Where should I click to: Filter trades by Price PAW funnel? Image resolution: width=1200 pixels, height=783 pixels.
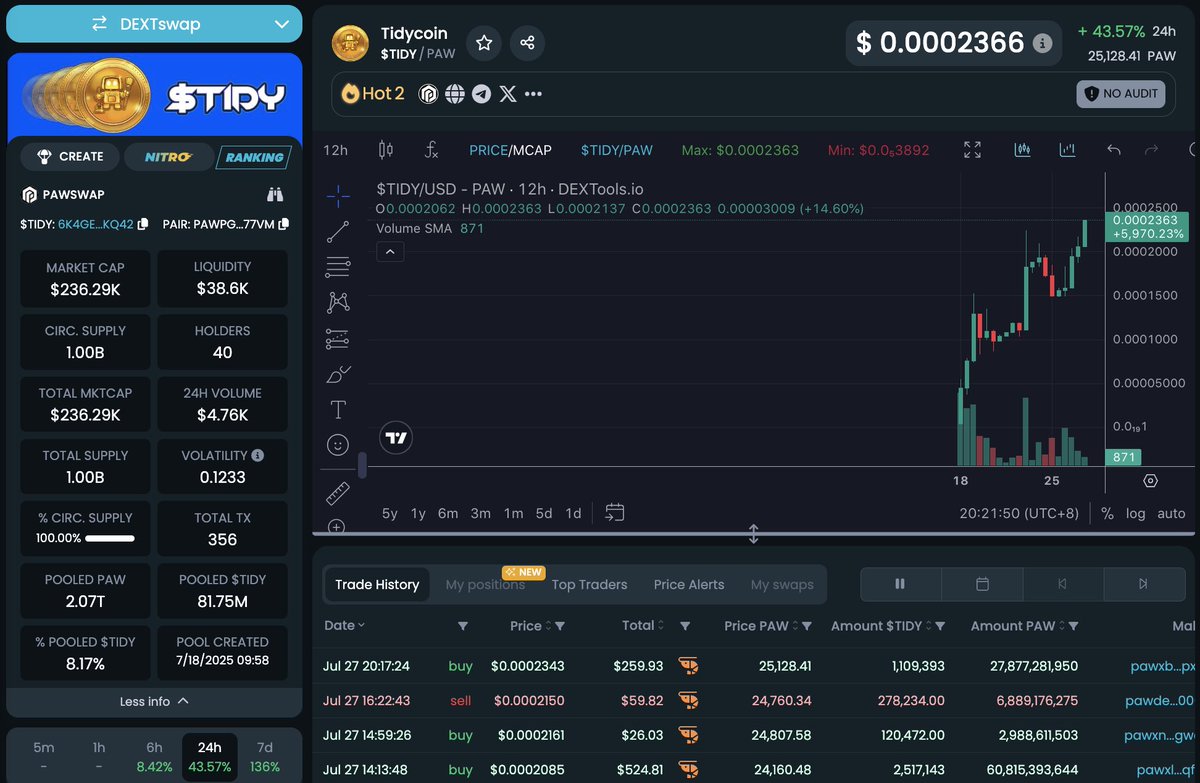806,626
